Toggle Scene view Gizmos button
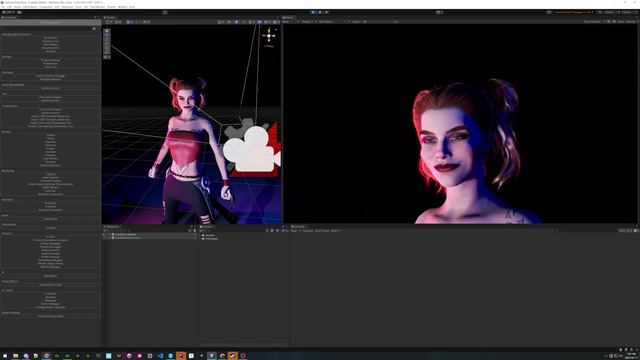 point(275,22)
